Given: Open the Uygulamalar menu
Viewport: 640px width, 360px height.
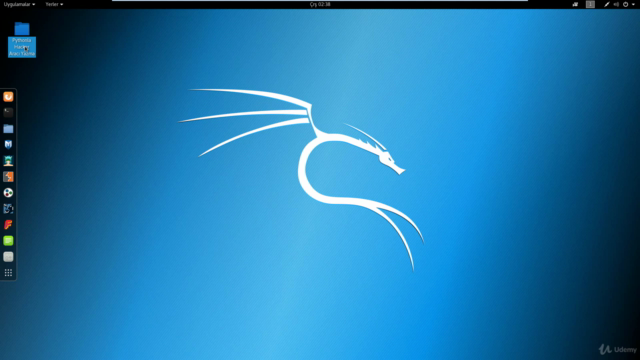Looking at the screenshot, I should [19, 4].
